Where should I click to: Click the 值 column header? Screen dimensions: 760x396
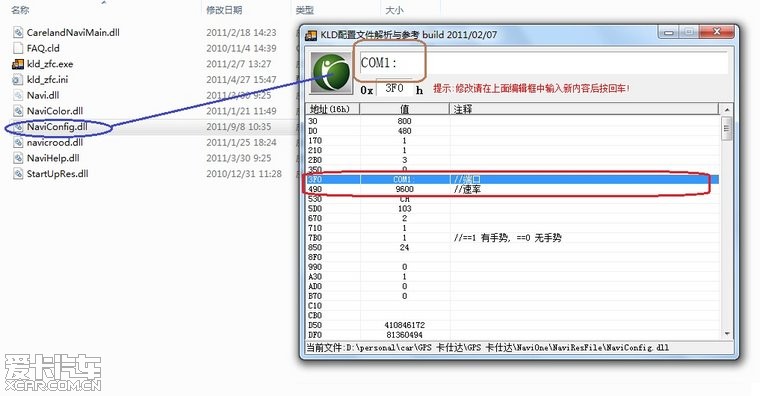pos(404,109)
